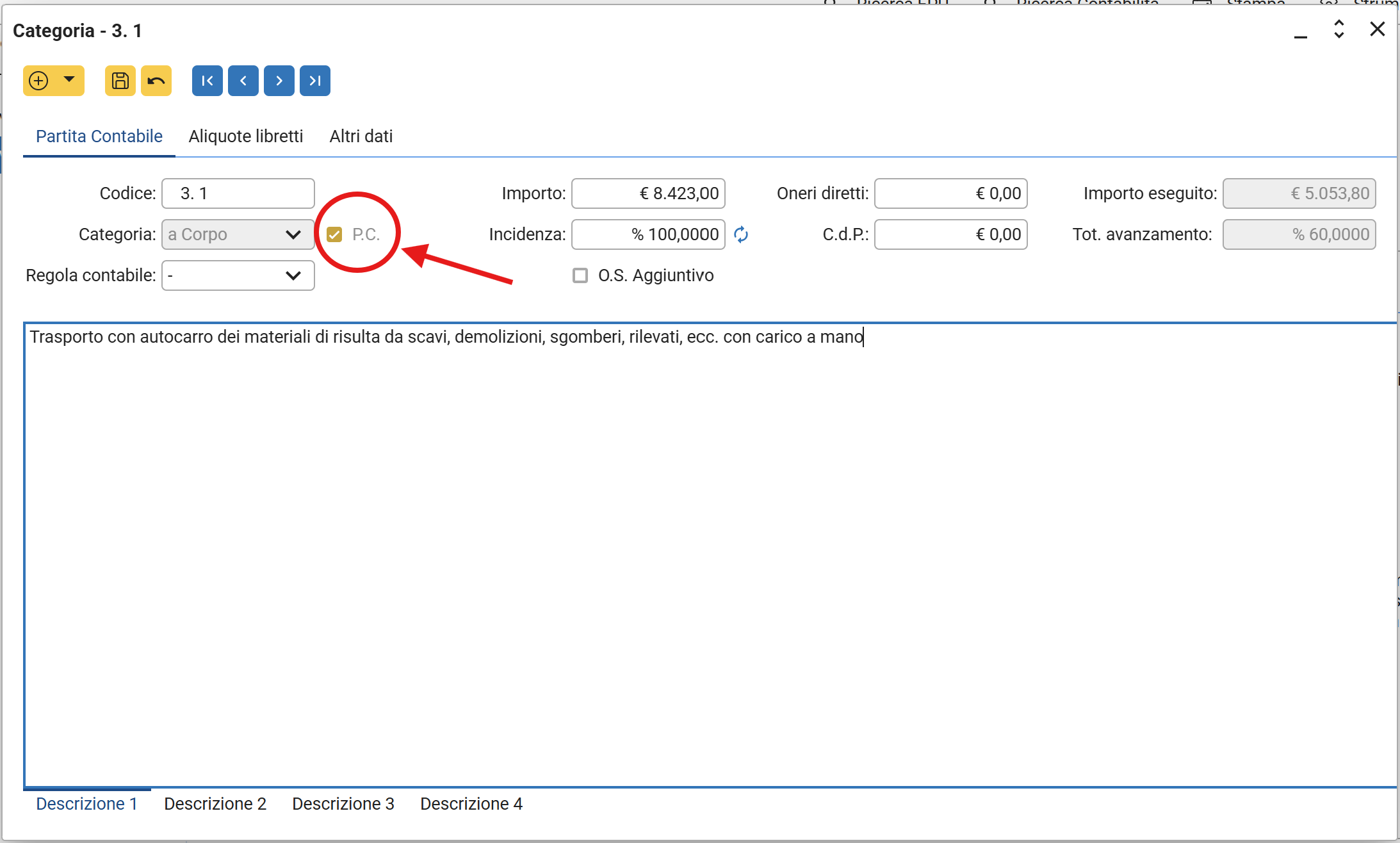Go to the previous record

coord(243,81)
